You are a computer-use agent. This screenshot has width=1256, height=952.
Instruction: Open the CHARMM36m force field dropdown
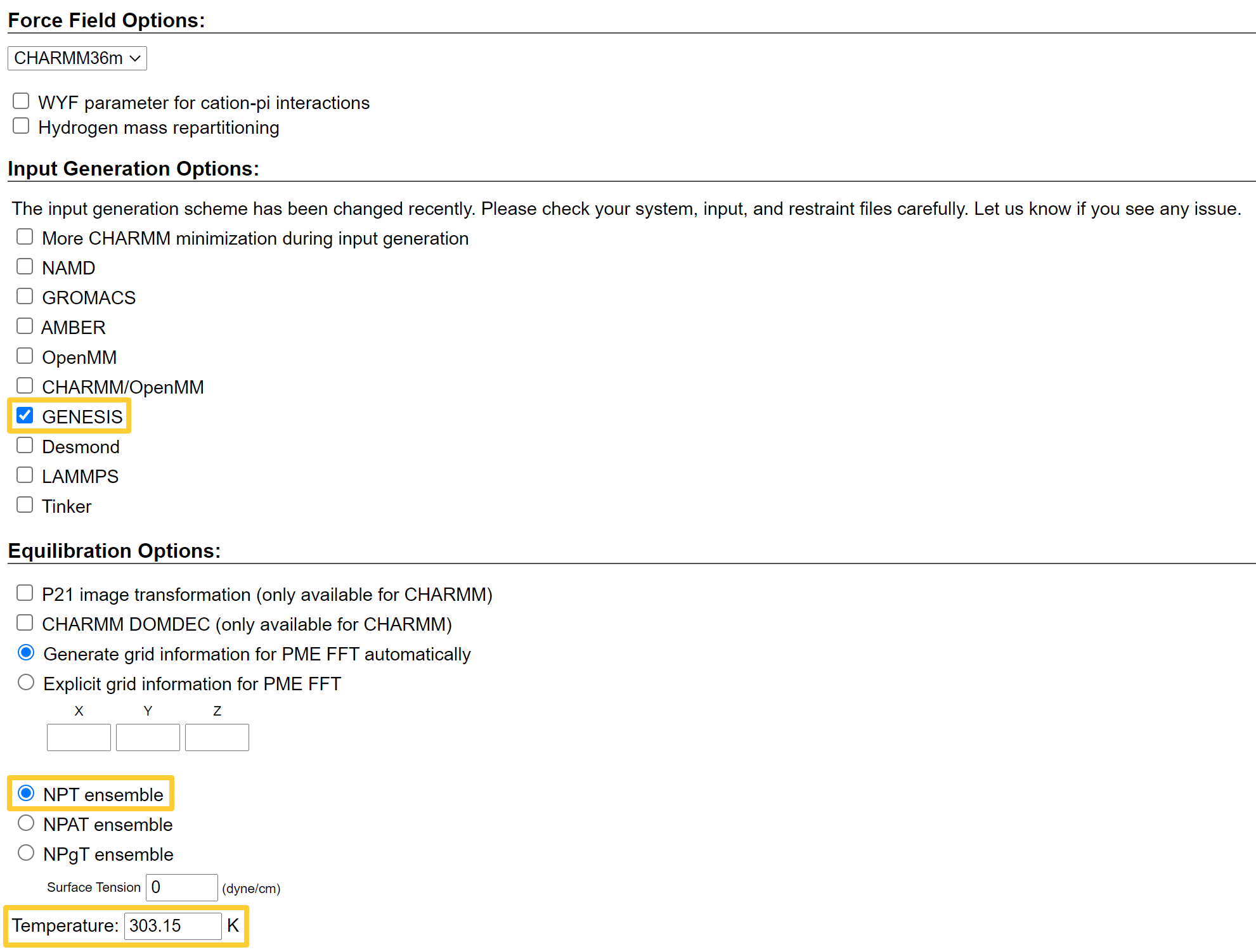coord(77,58)
